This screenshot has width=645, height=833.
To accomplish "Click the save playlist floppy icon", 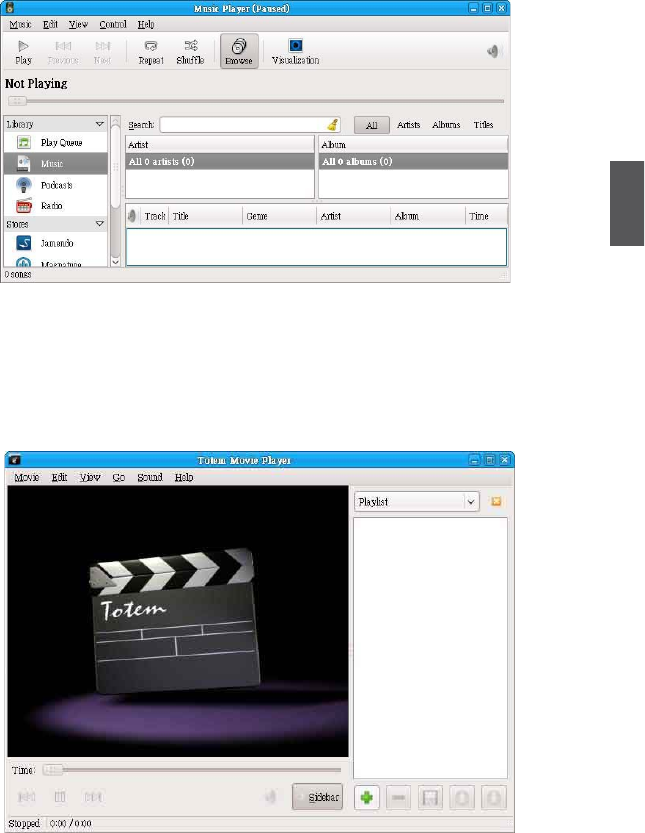I will point(430,797).
